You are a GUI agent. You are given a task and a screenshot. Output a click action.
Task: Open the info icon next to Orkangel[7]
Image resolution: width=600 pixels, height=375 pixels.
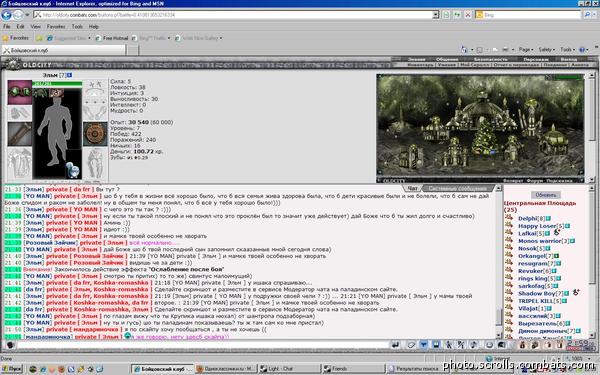(x=556, y=256)
